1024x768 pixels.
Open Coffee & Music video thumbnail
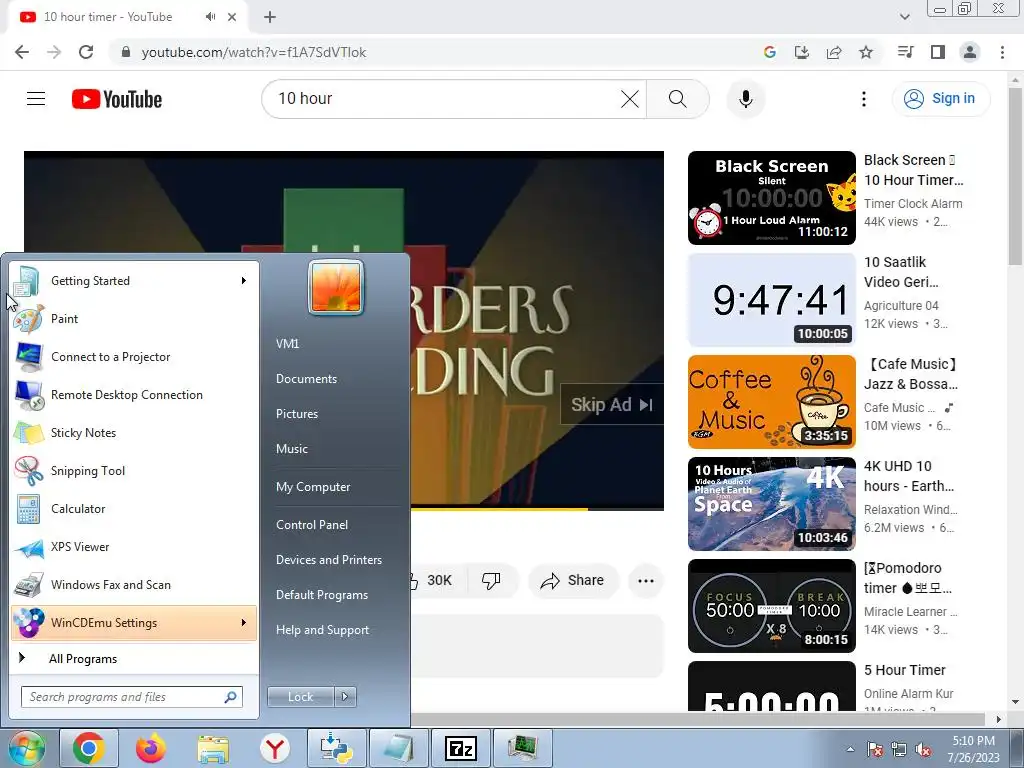tap(771, 402)
